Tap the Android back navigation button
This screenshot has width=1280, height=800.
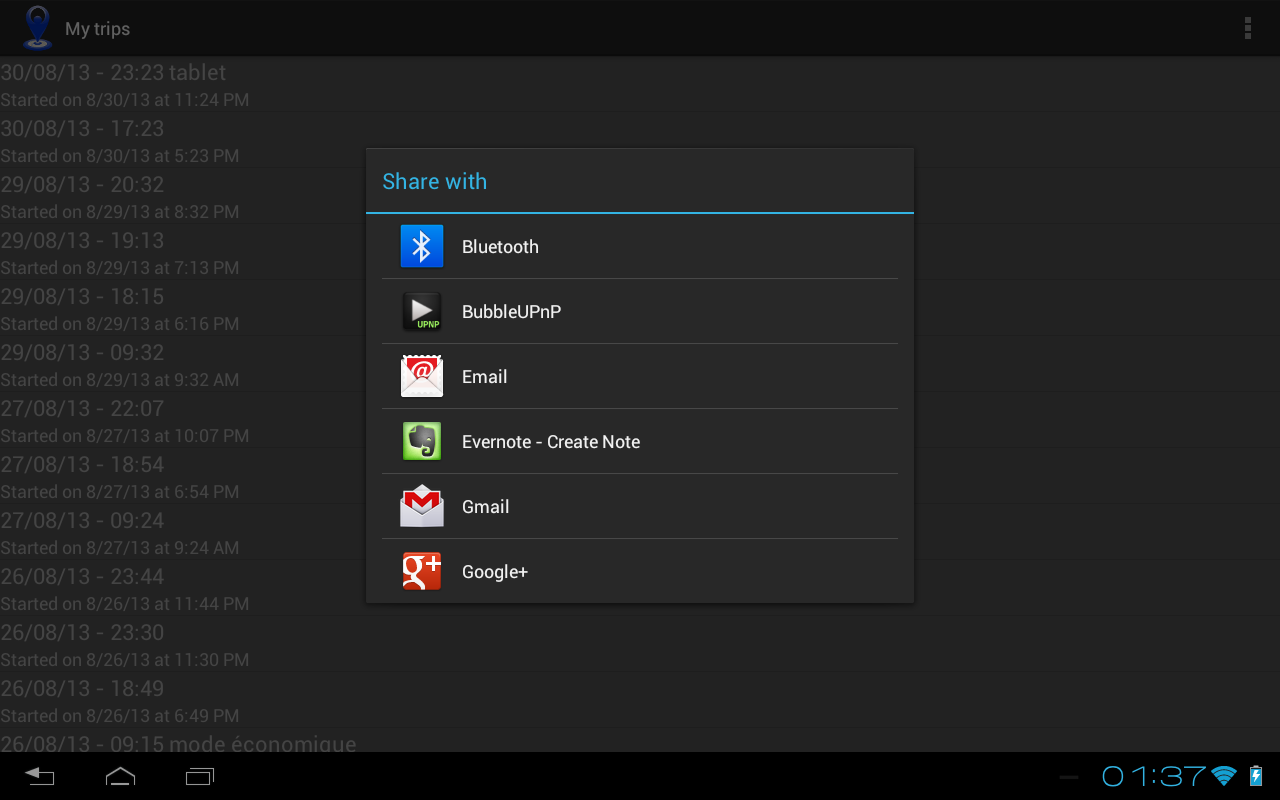(x=40, y=776)
